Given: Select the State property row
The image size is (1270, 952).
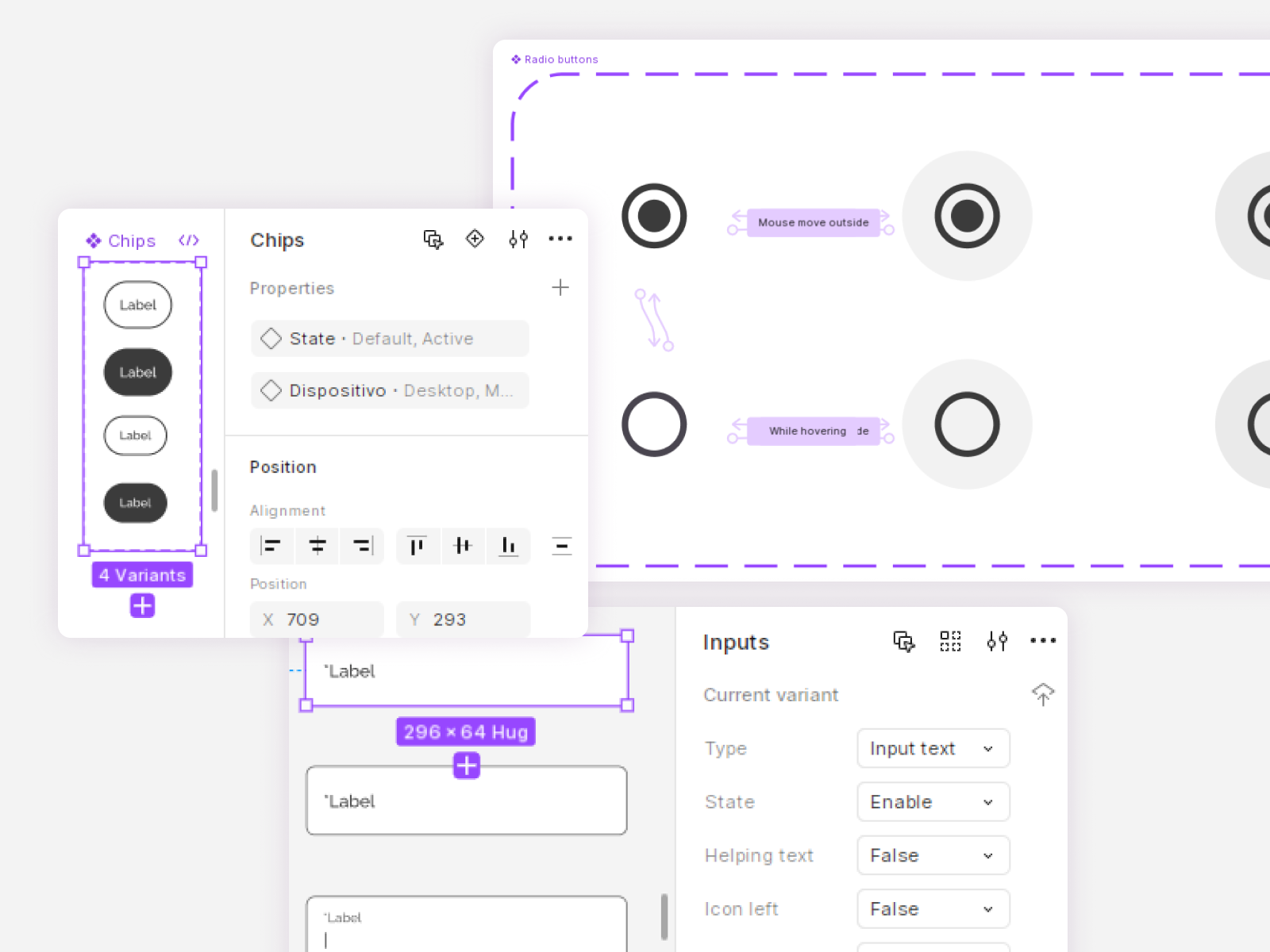Looking at the screenshot, I should pyautogui.click(x=390, y=339).
